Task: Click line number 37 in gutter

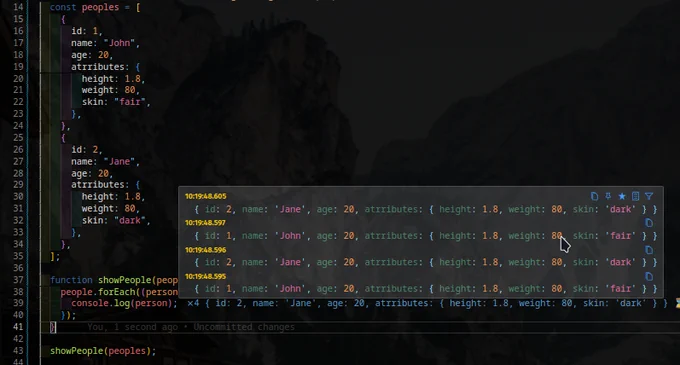Action: tap(18, 280)
